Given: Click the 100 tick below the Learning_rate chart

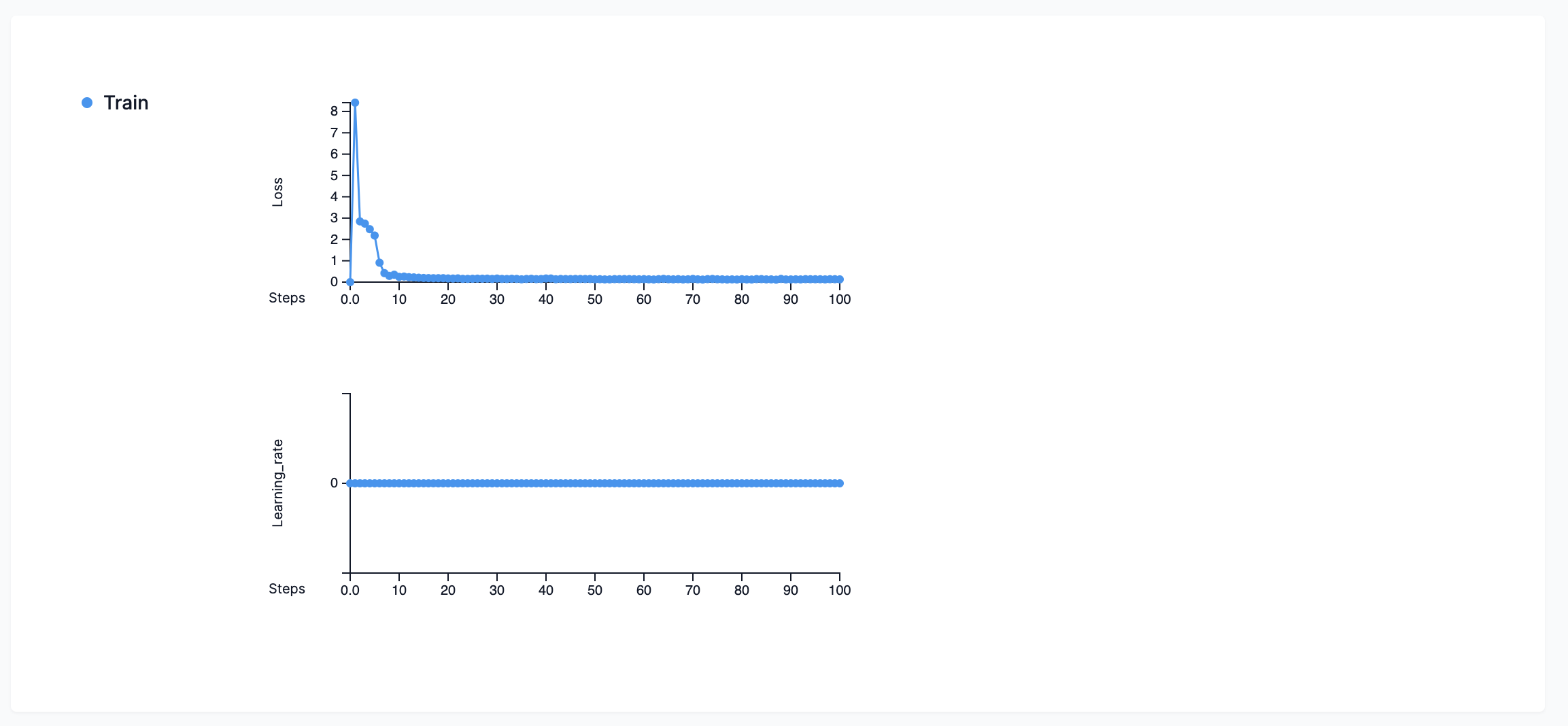Looking at the screenshot, I should point(840,590).
